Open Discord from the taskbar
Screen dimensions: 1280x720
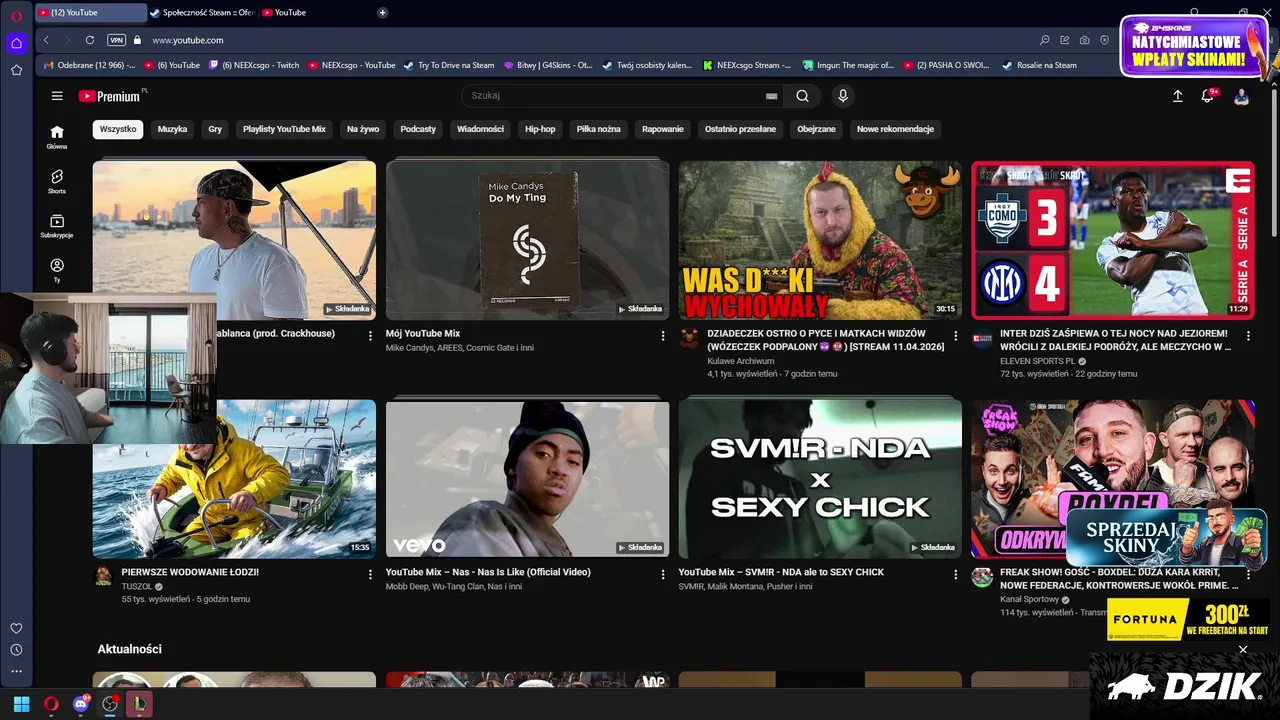coord(80,704)
